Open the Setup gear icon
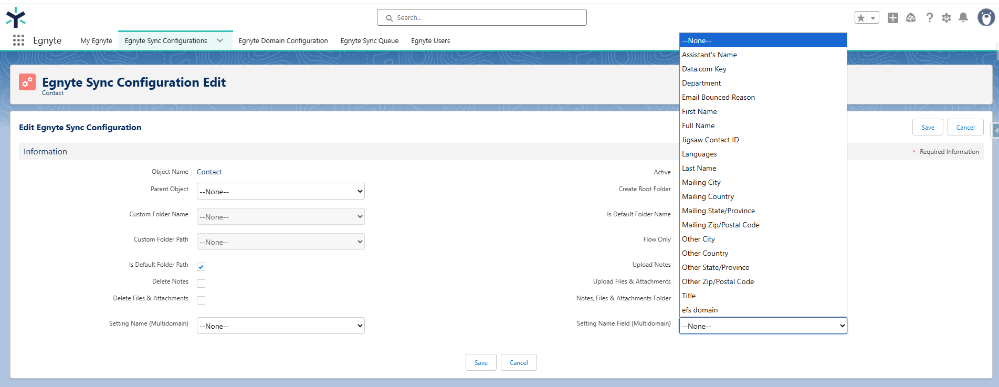This screenshot has width=999, height=387. pyautogui.click(x=946, y=18)
